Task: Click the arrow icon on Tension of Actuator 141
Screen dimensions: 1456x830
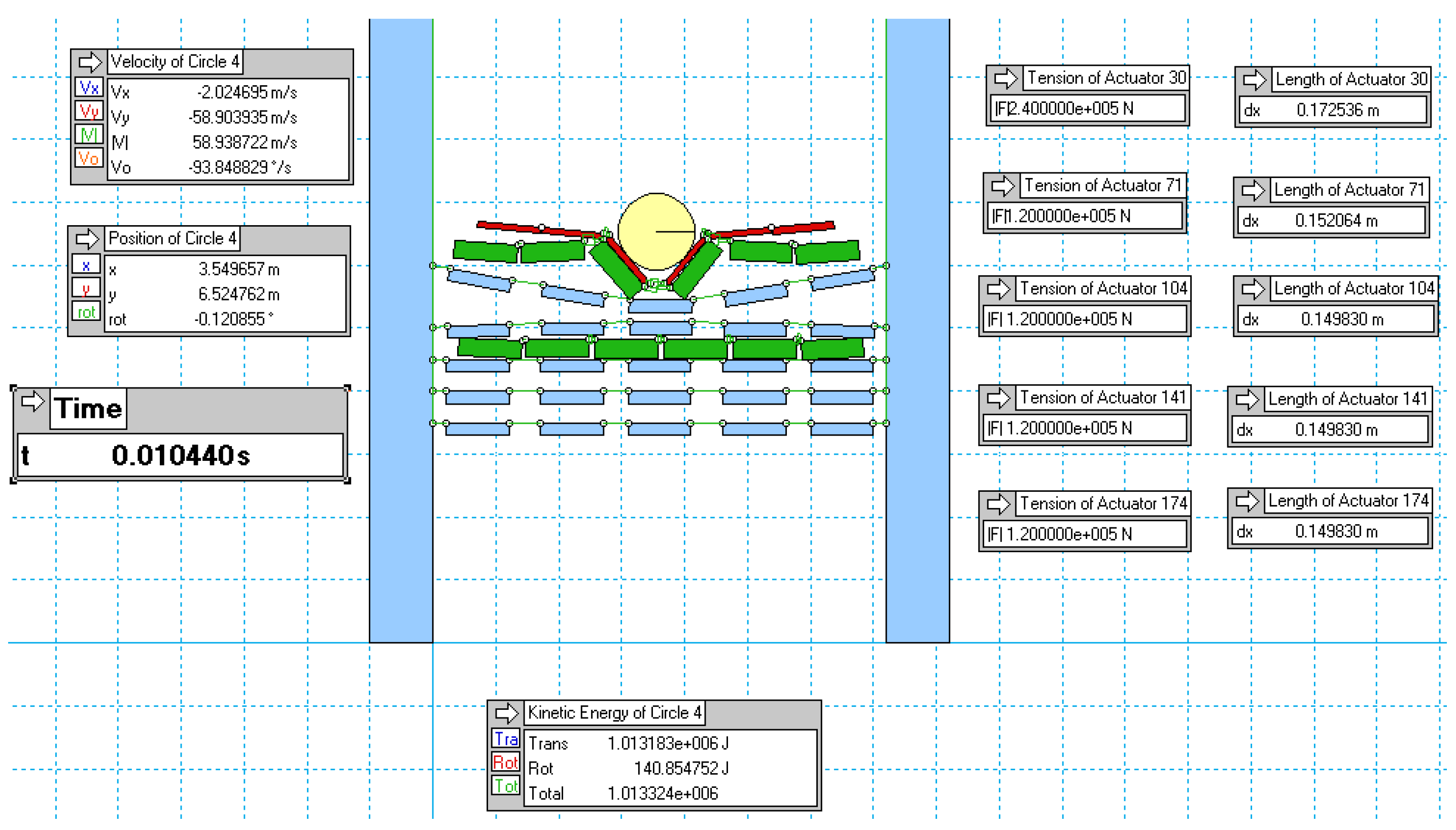Action: (x=998, y=398)
